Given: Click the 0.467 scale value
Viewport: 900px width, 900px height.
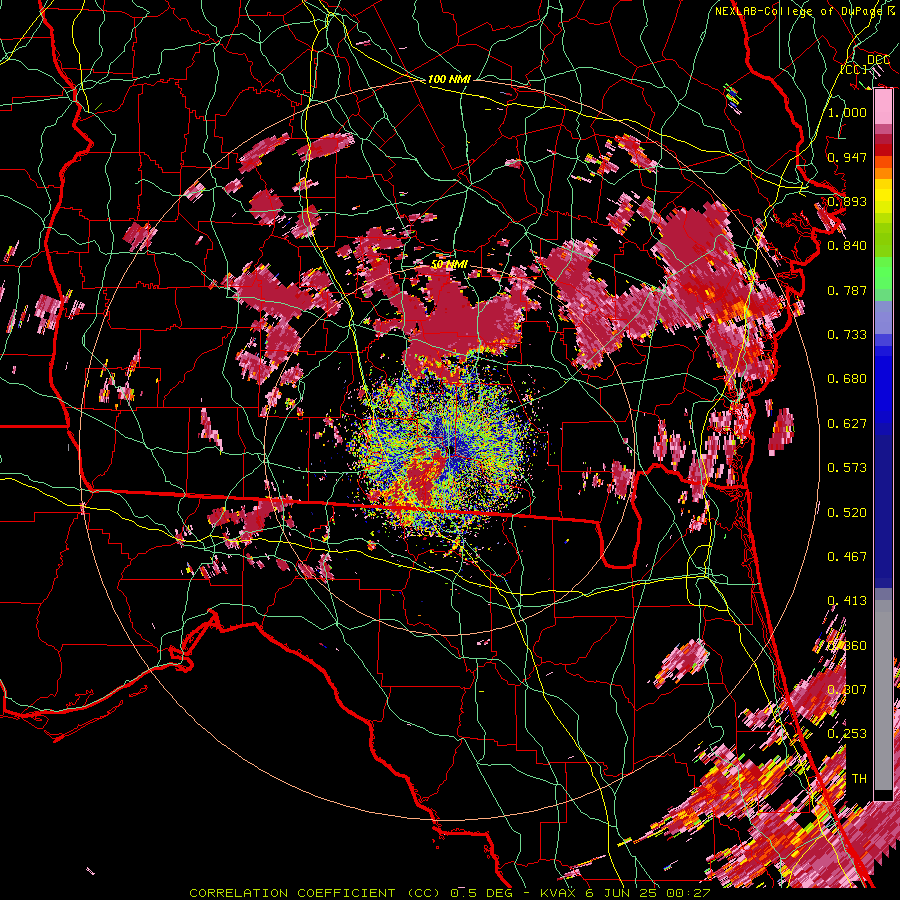Looking at the screenshot, I should click(x=847, y=557).
